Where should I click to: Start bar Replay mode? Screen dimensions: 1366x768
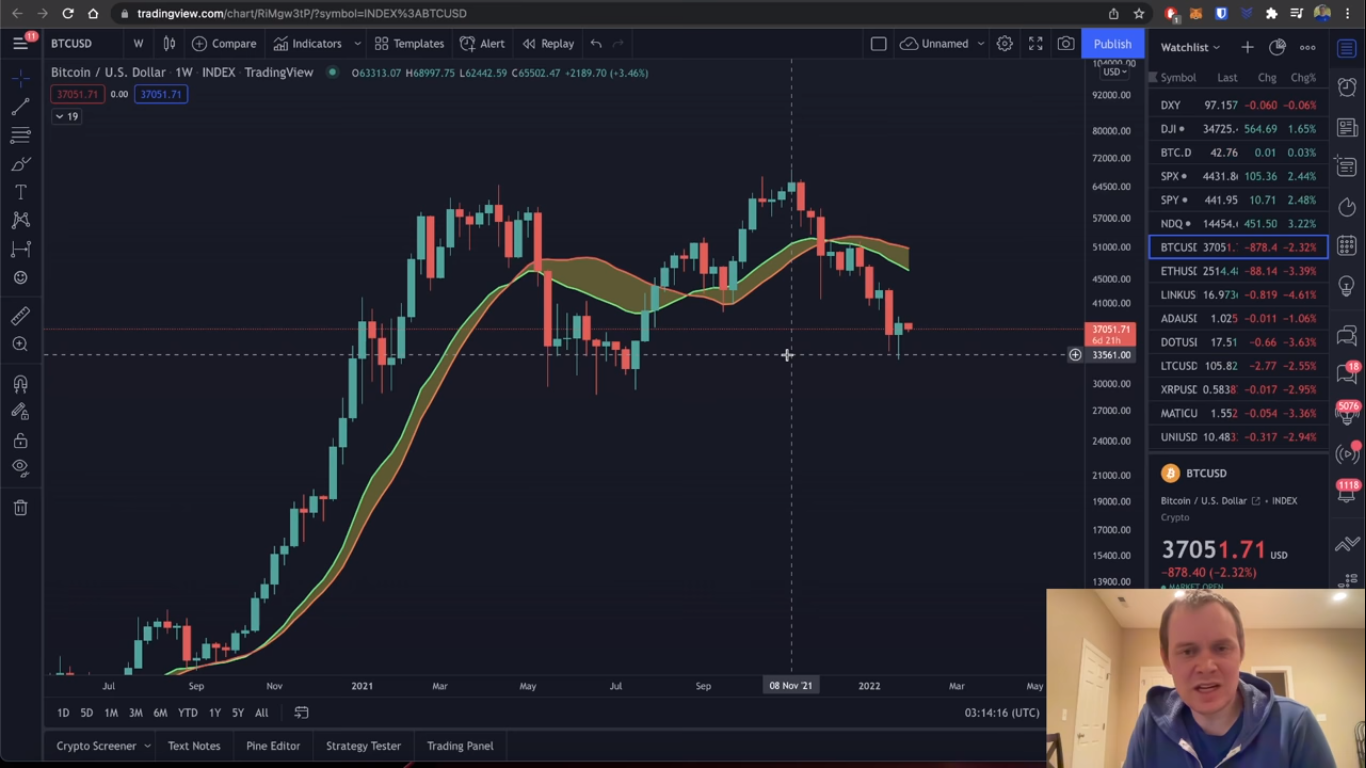click(x=548, y=43)
